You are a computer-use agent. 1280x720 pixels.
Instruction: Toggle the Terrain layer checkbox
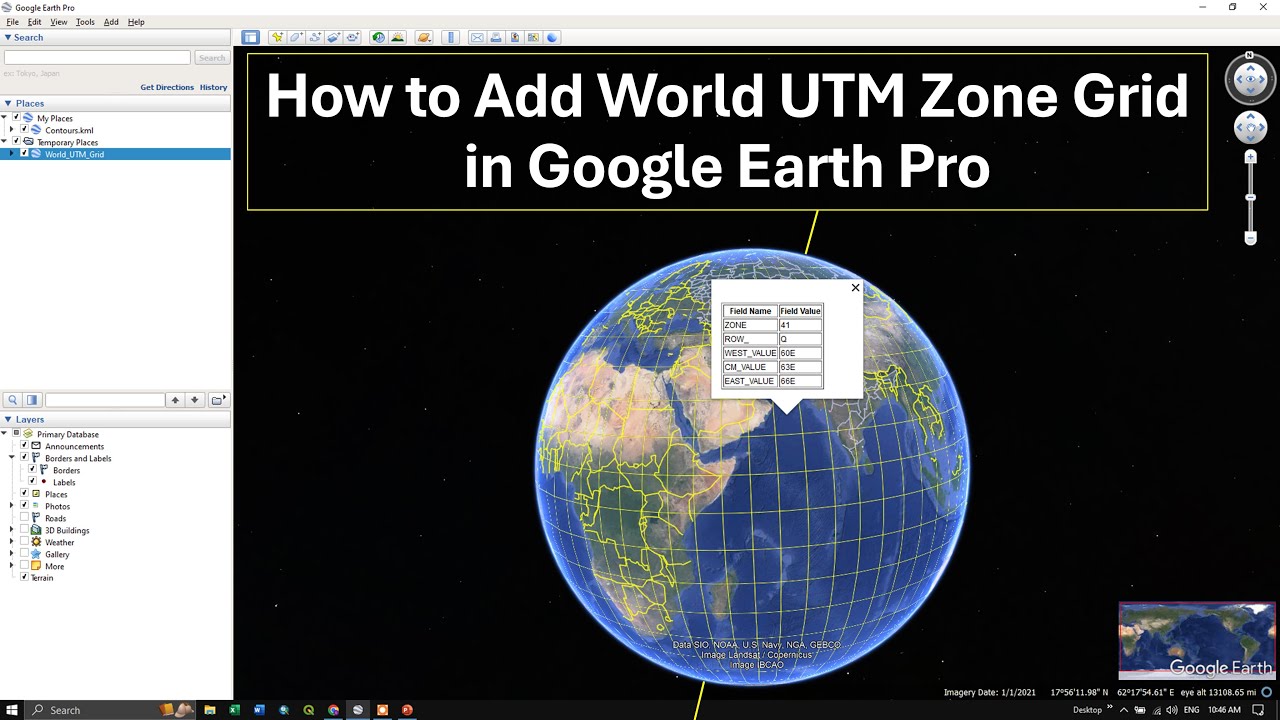click(24, 577)
